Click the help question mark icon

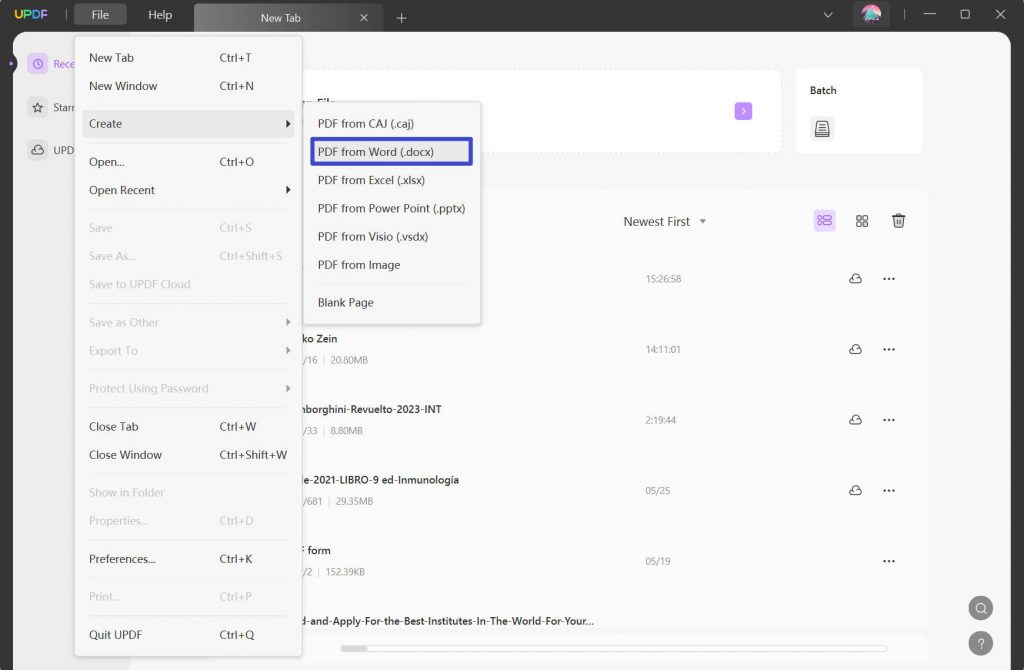980,643
